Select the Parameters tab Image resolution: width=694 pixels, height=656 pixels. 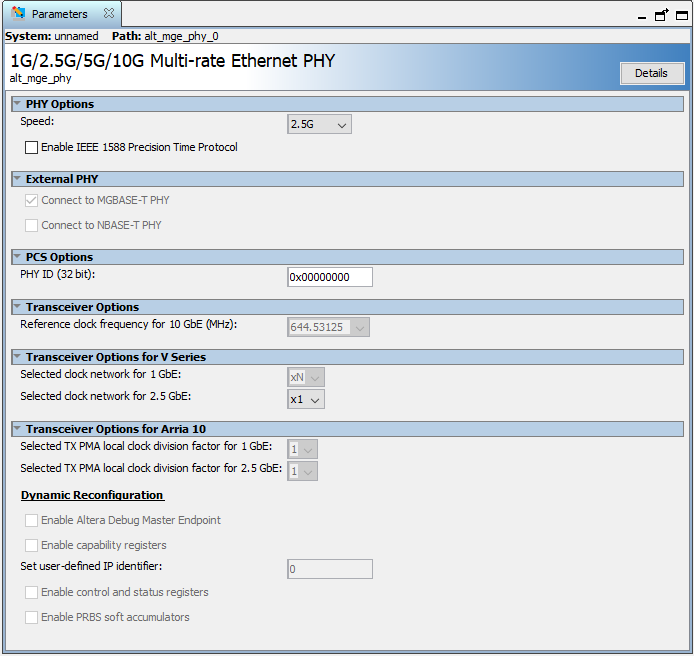click(60, 14)
